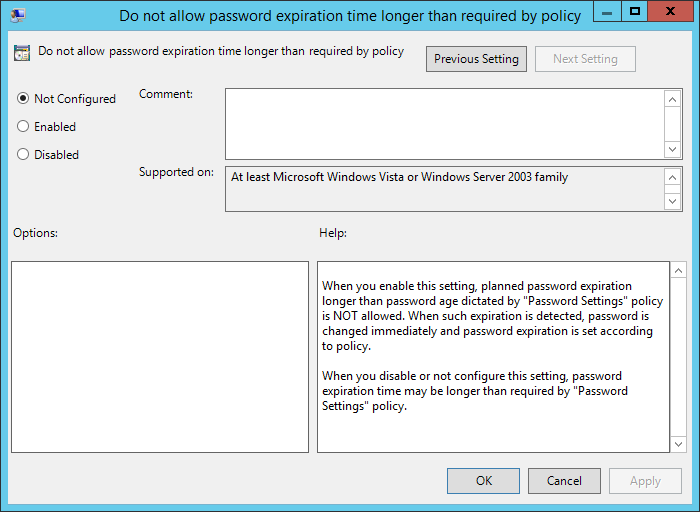Maximize the policy setting dialog
The image size is (700, 512).
click(634, 12)
